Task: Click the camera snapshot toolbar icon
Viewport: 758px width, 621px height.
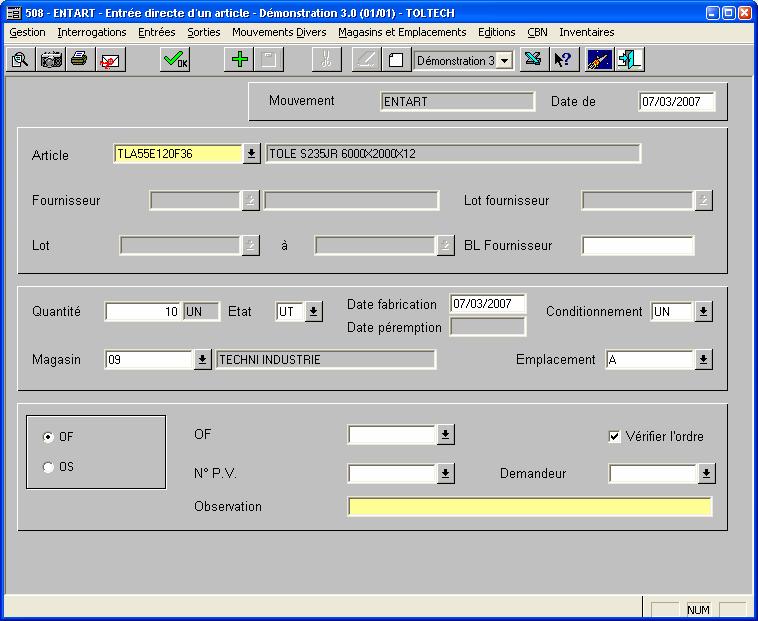Action: [50, 60]
